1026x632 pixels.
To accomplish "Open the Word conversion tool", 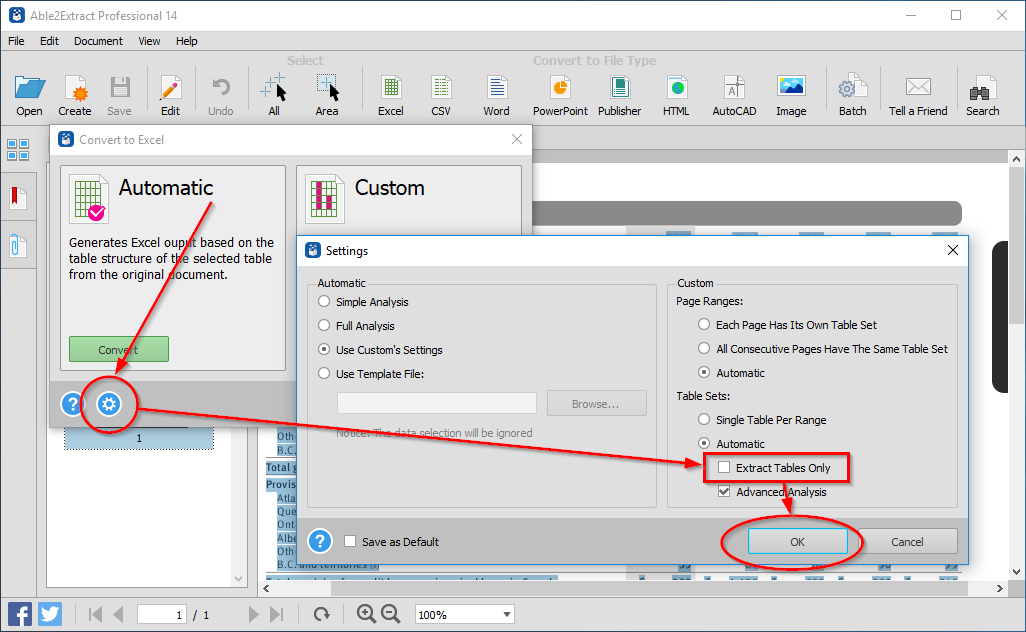I will pos(496,92).
